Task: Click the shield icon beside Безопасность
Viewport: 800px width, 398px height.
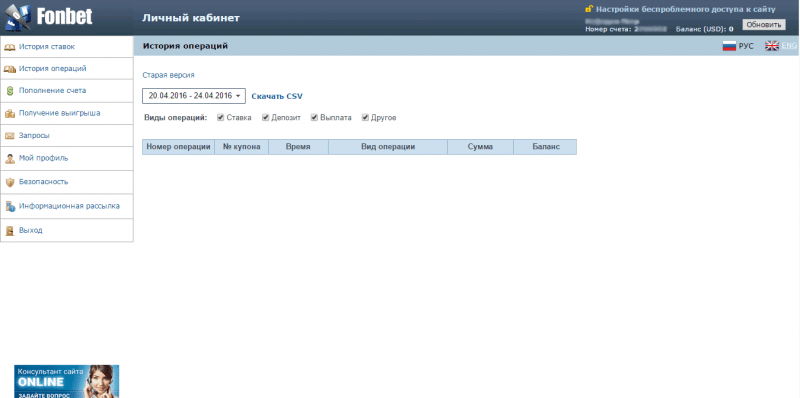Action: point(10,182)
